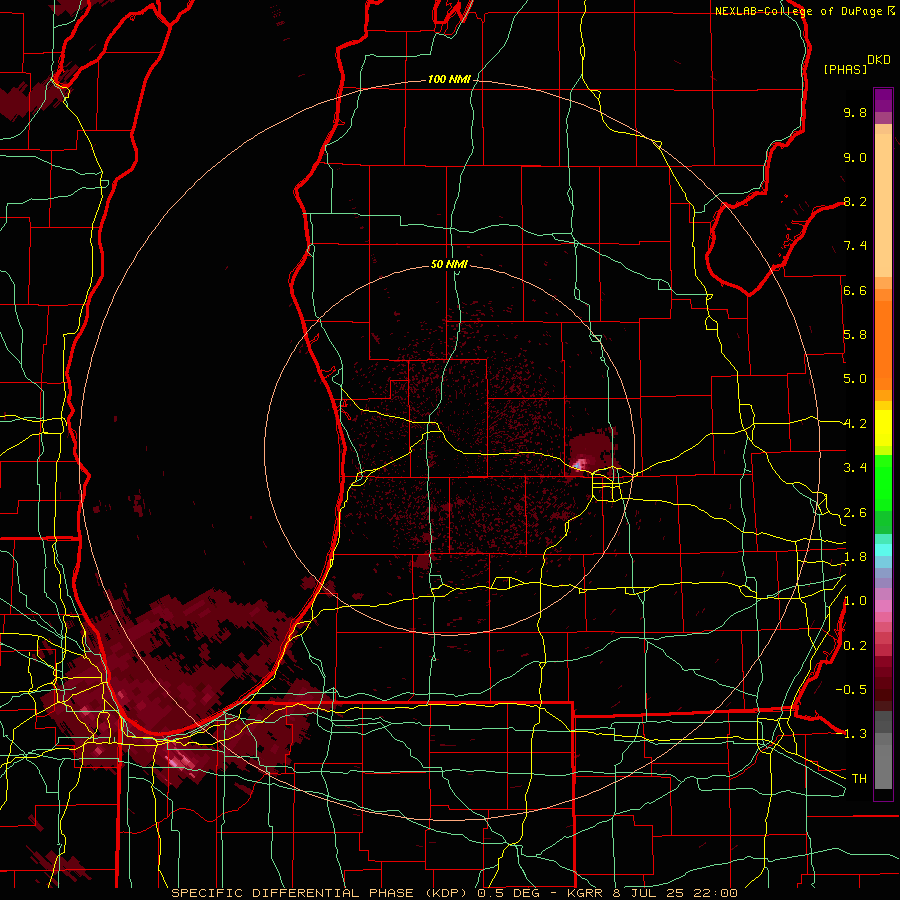Click the TH label on color scale
Screen dimensions: 900x900
pos(859,778)
